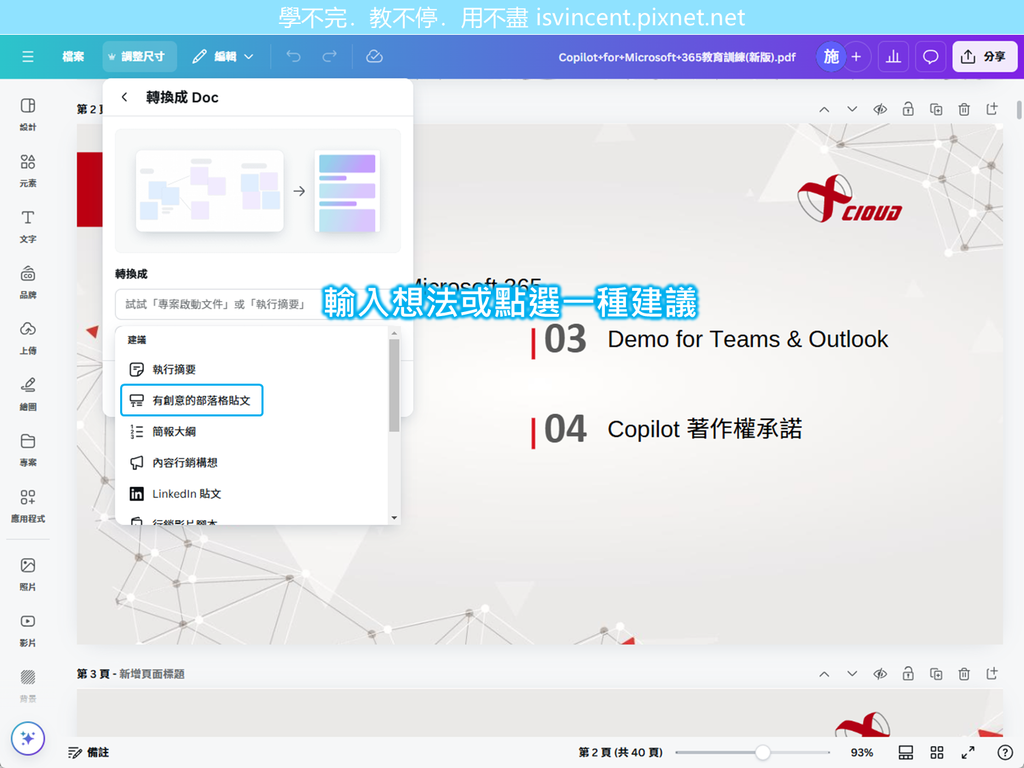
Task: Duplicate page 3
Action: pyautogui.click(x=936, y=673)
